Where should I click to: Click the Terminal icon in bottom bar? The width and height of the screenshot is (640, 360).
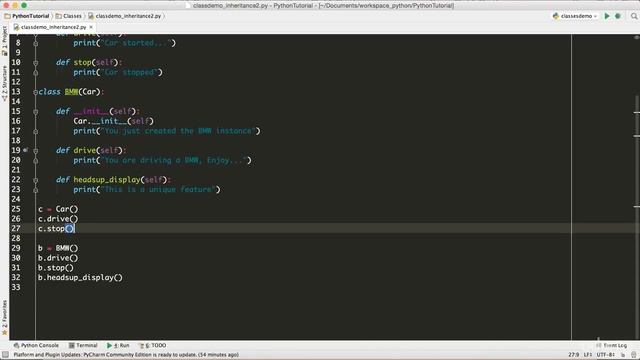pos(72,345)
